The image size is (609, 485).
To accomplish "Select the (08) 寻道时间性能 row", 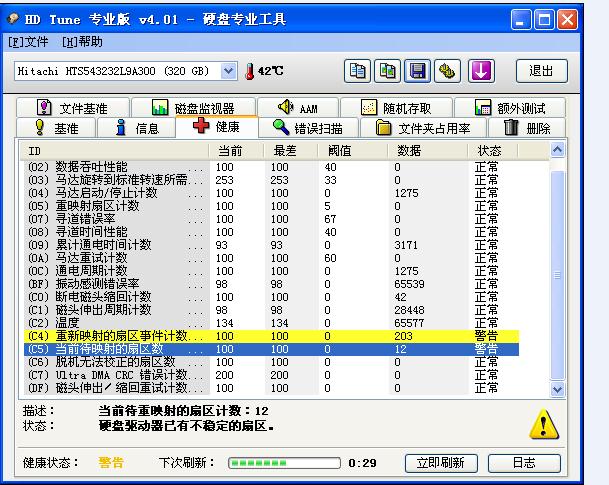I will tap(271, 232).
